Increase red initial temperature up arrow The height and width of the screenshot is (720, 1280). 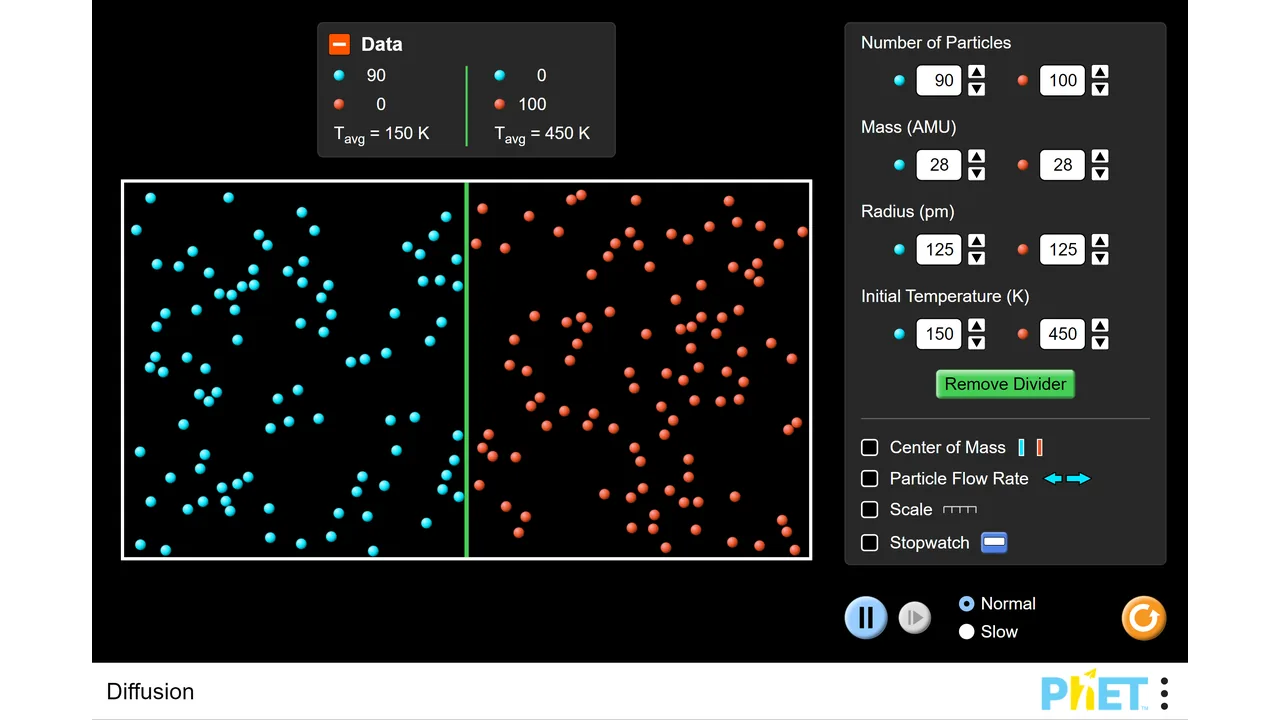tap(1100, 325)
